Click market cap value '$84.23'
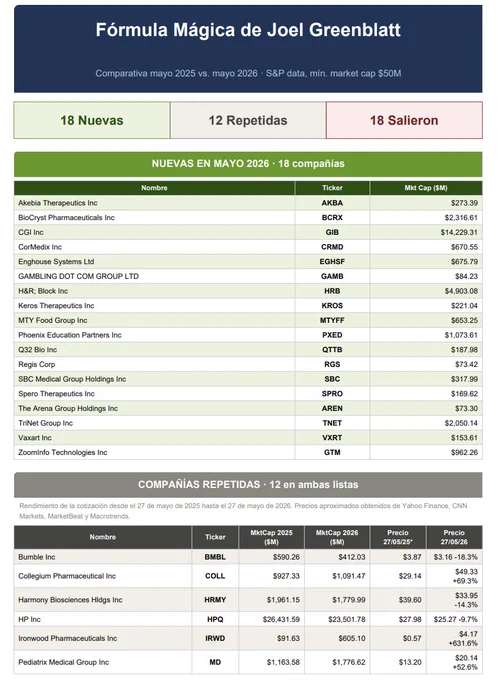 [x=466, y=276]
